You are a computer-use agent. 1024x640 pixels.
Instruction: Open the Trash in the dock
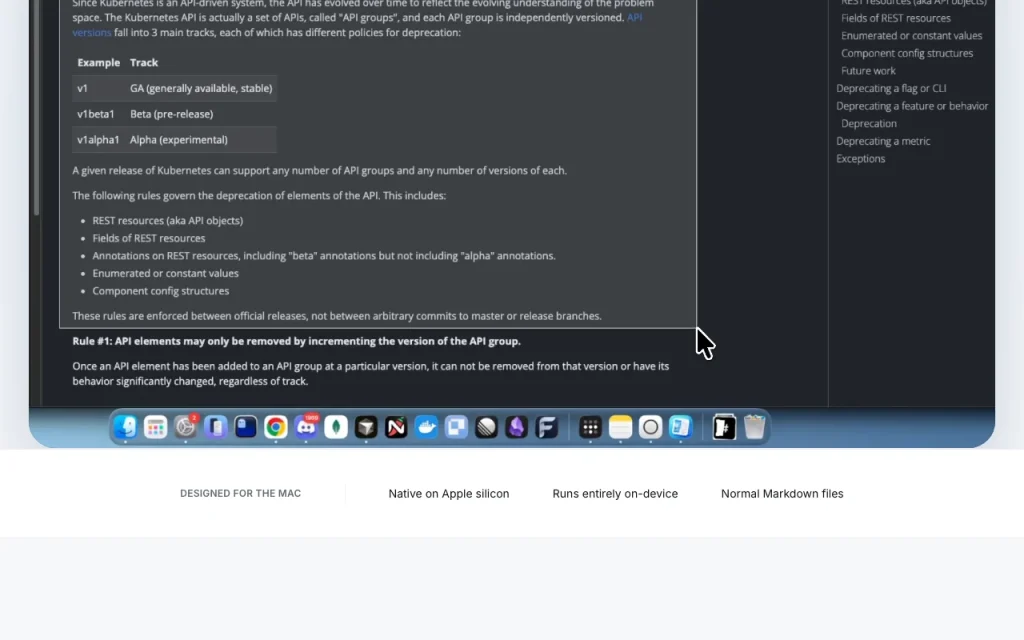(x=754, y=427)
